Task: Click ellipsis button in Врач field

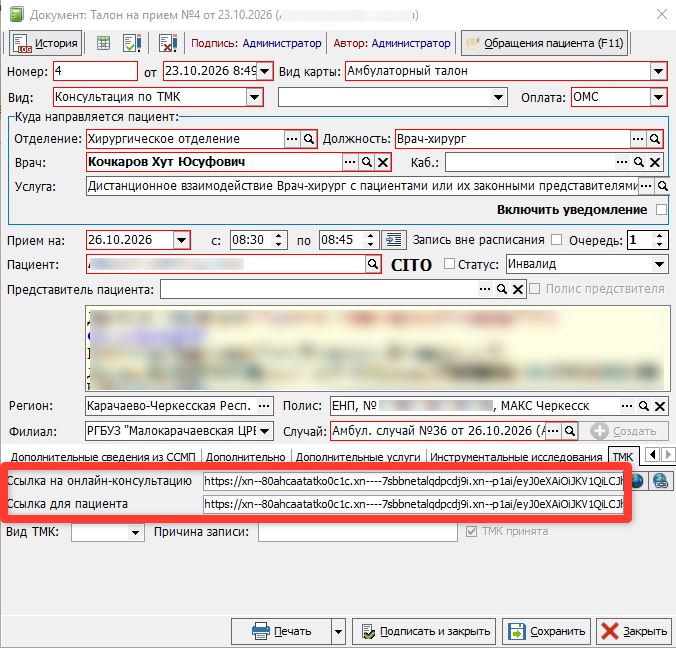Action: coord(350,162)
